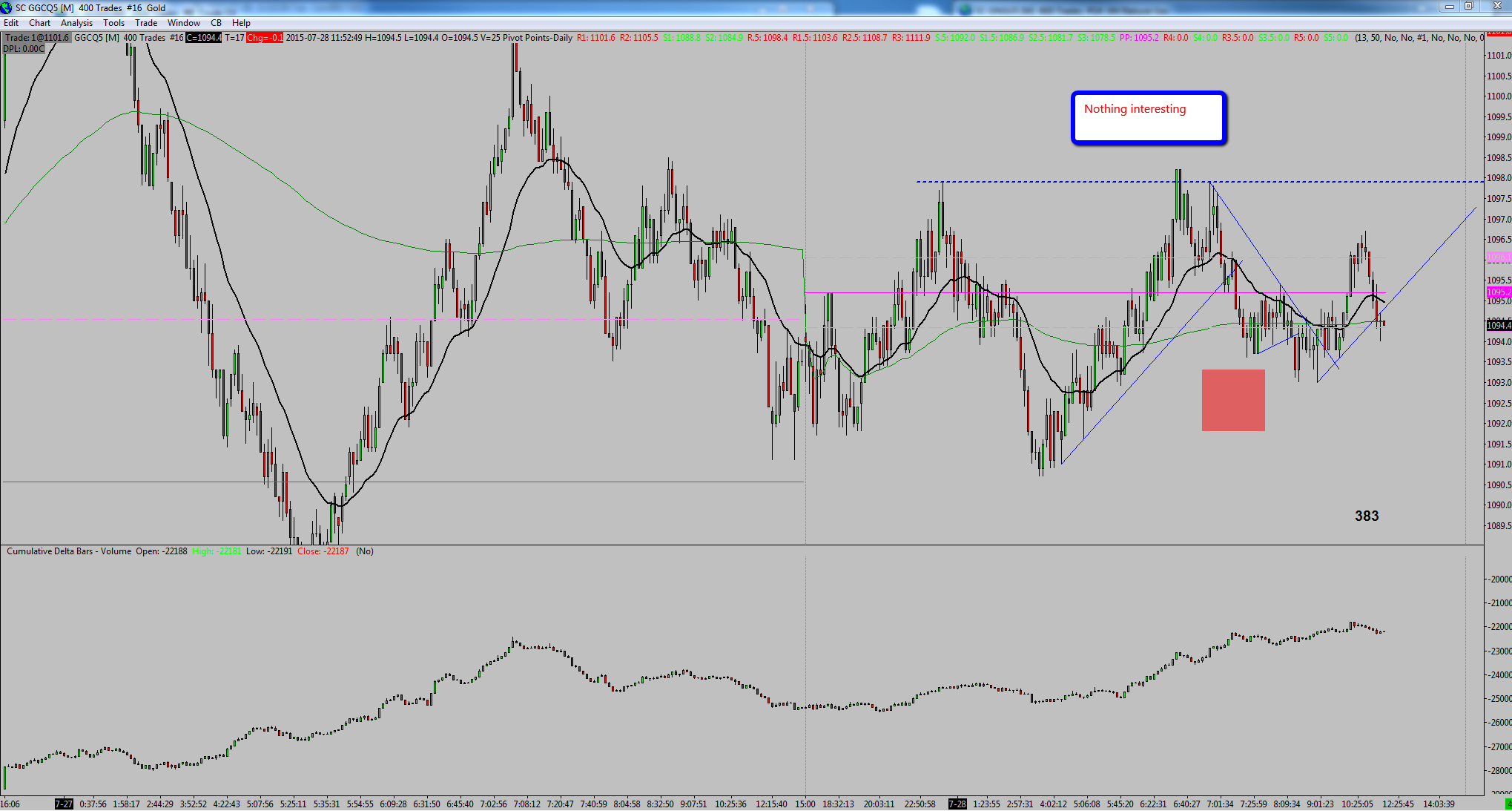The image size is (1512, 811).
Task: Click the globe icon of the background chart window
Action: (965, 9)
